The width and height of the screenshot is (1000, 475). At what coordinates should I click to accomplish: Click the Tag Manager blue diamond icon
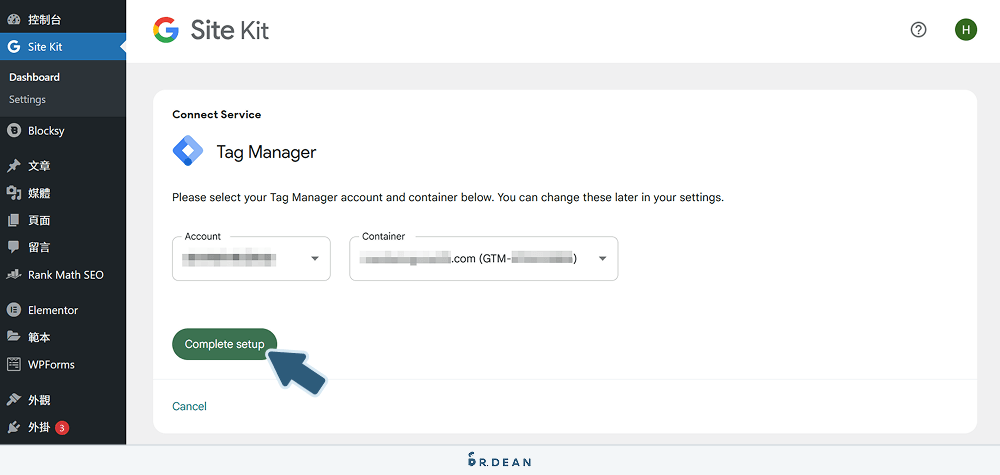pyautogui.click(x=187, y=152)
